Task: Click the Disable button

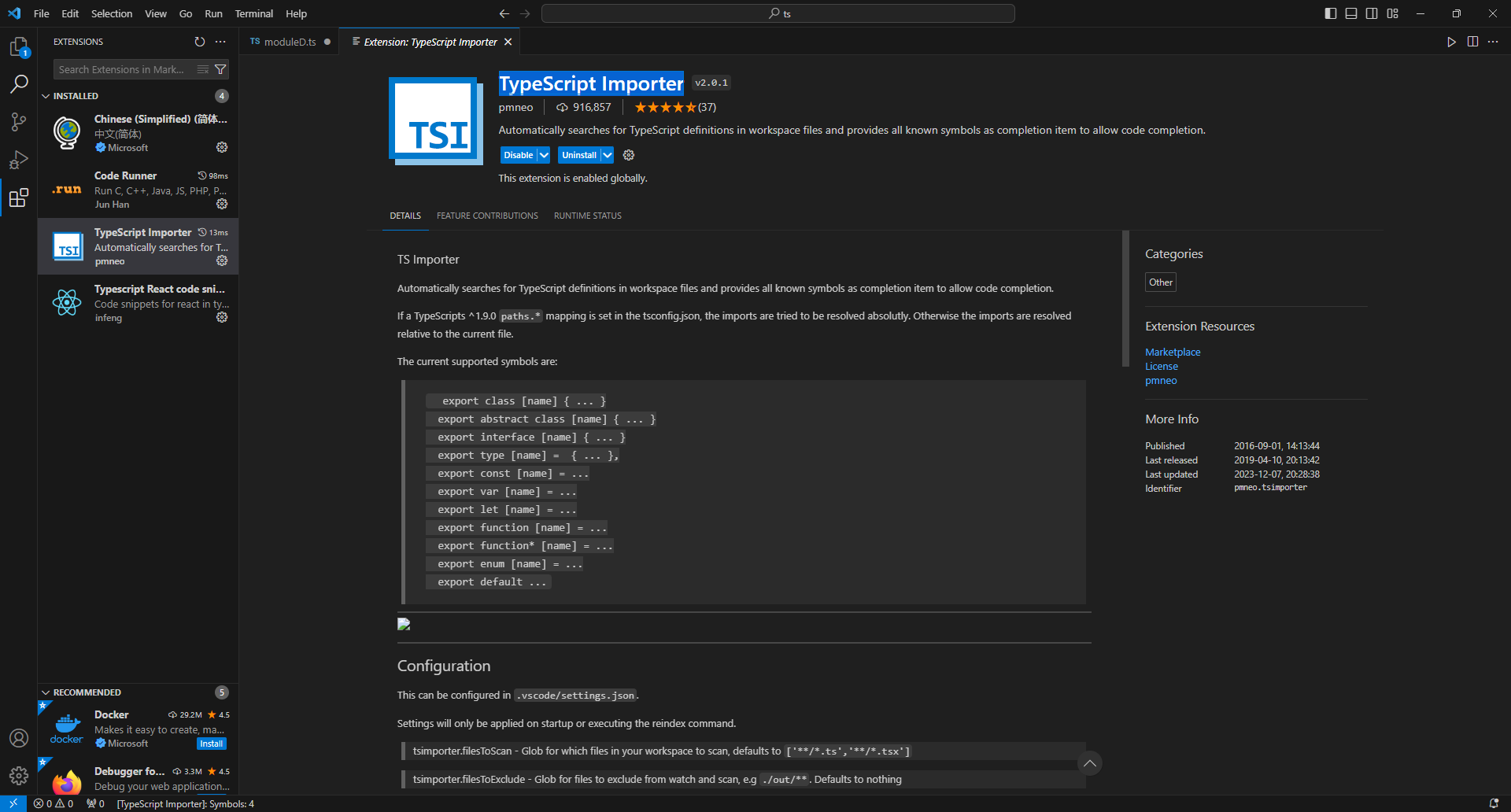Action: 519,155
